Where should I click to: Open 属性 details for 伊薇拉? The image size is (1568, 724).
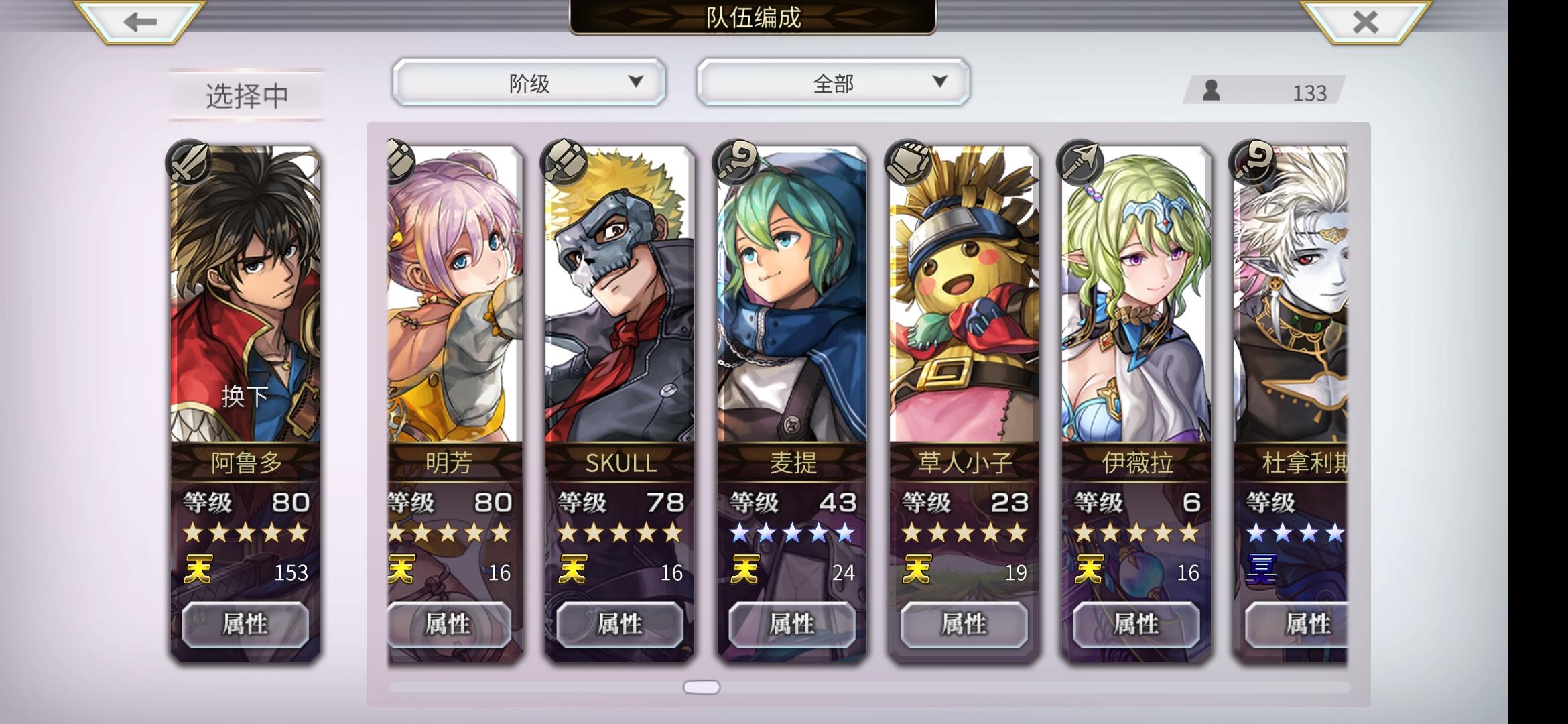(1136, 624)
